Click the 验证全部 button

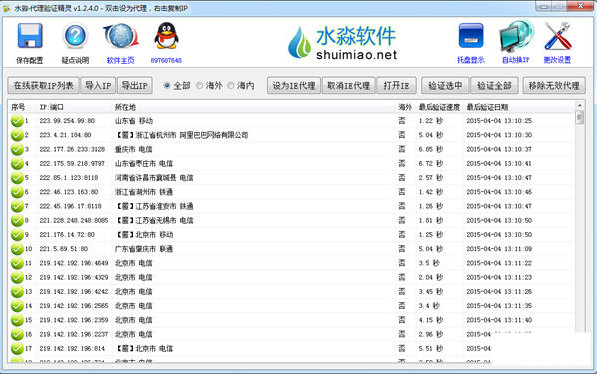coord(494,86)
